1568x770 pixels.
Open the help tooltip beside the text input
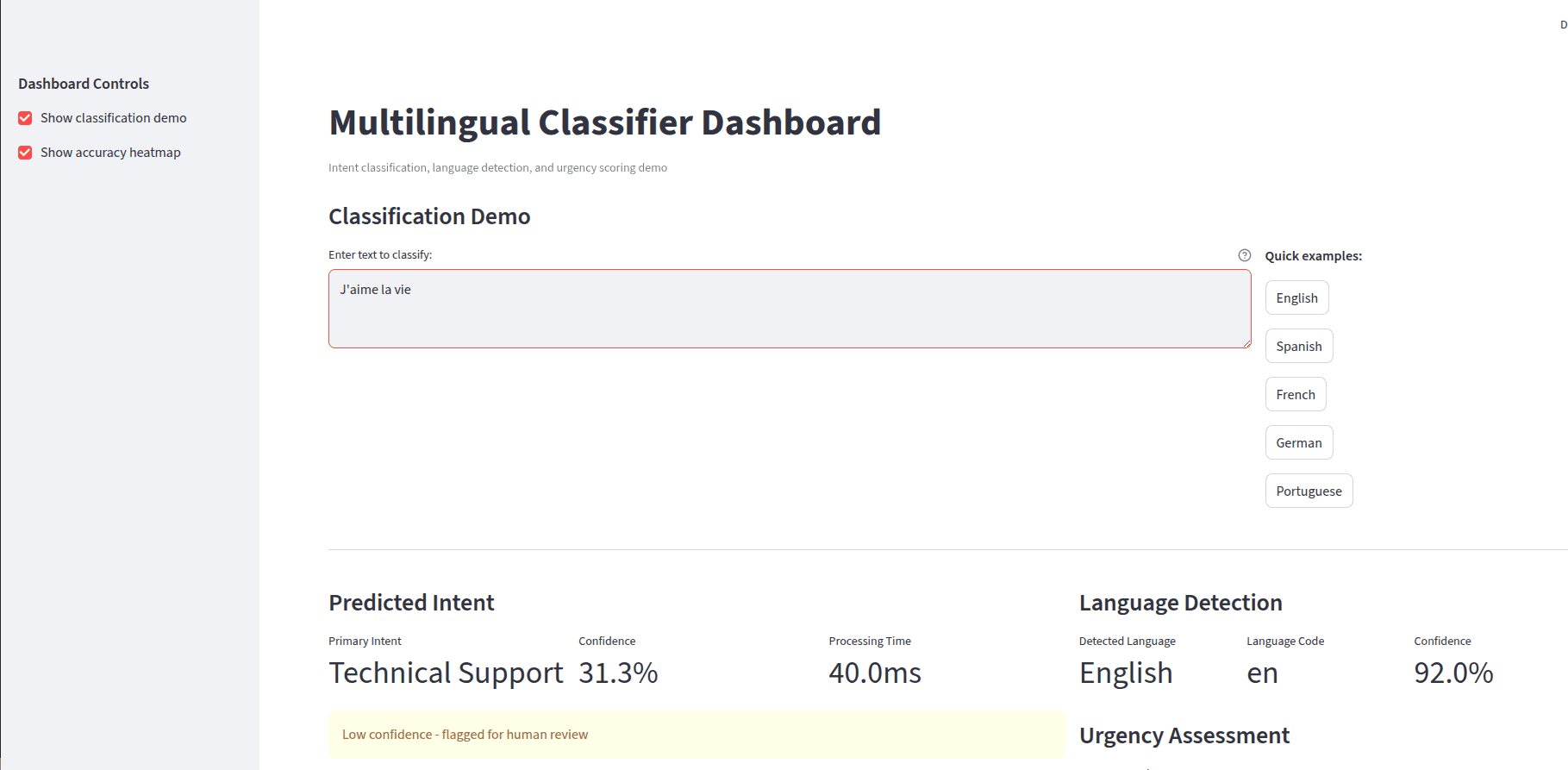pos(1244,255)
